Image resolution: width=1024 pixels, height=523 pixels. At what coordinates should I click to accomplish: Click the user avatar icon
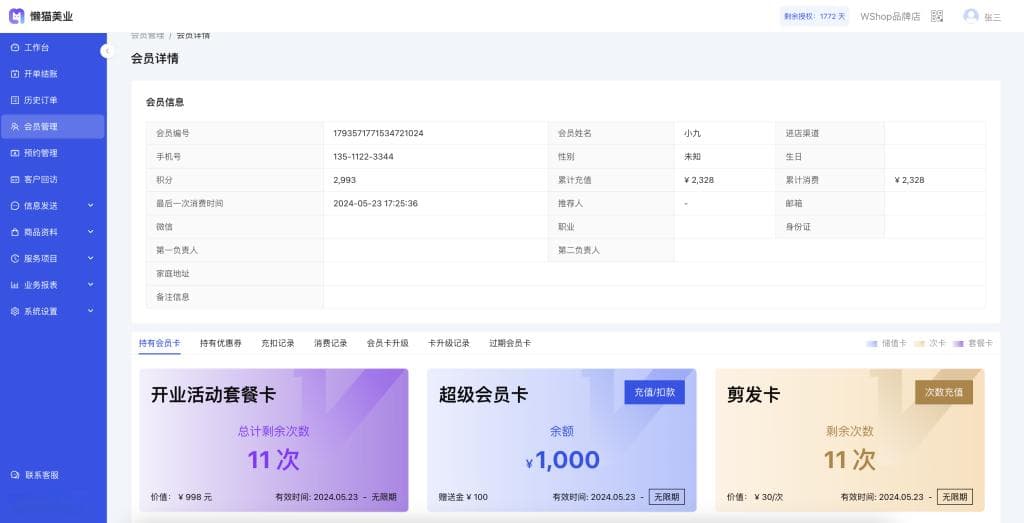971,16
